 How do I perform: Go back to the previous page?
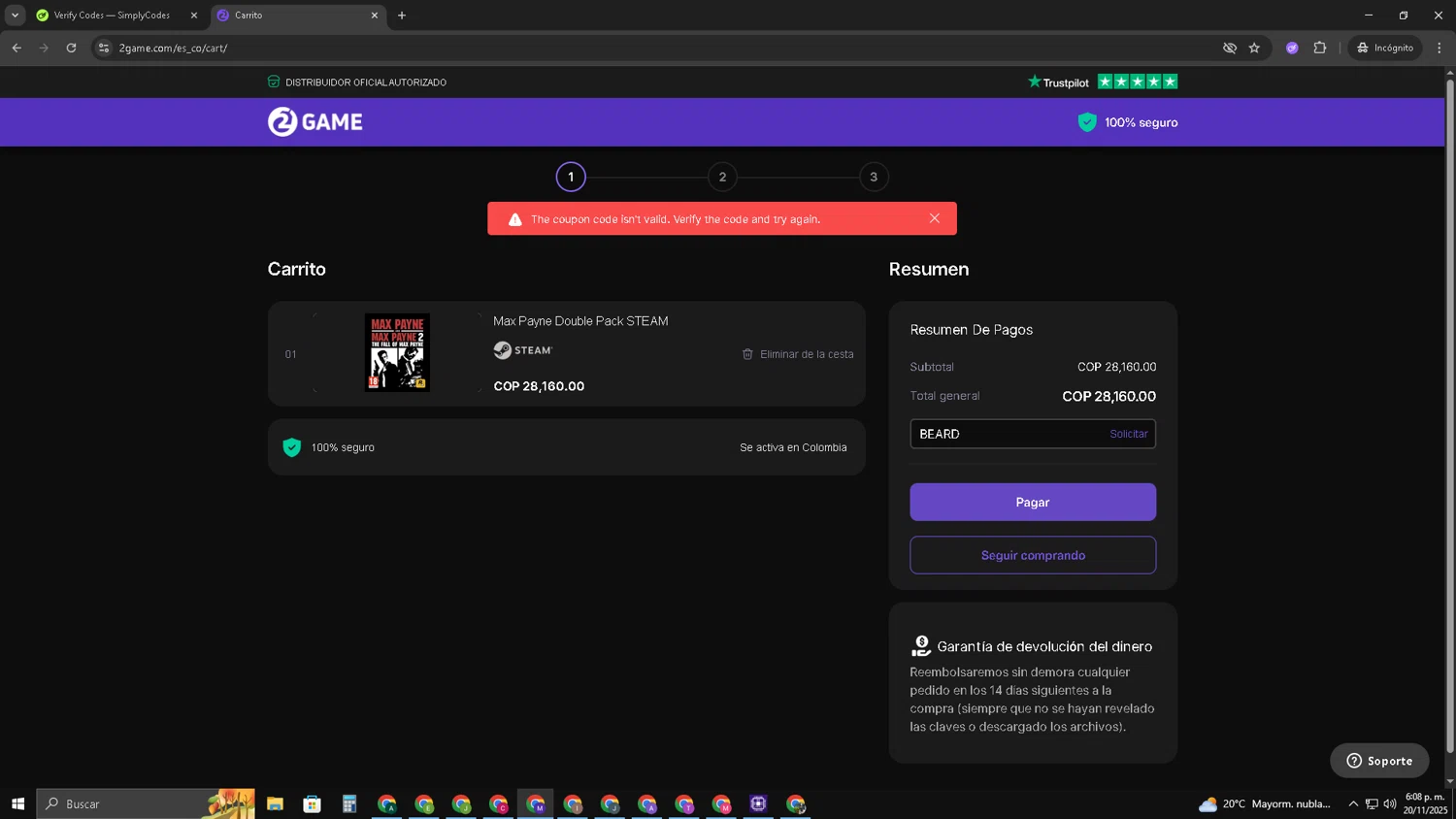(17, 48)
